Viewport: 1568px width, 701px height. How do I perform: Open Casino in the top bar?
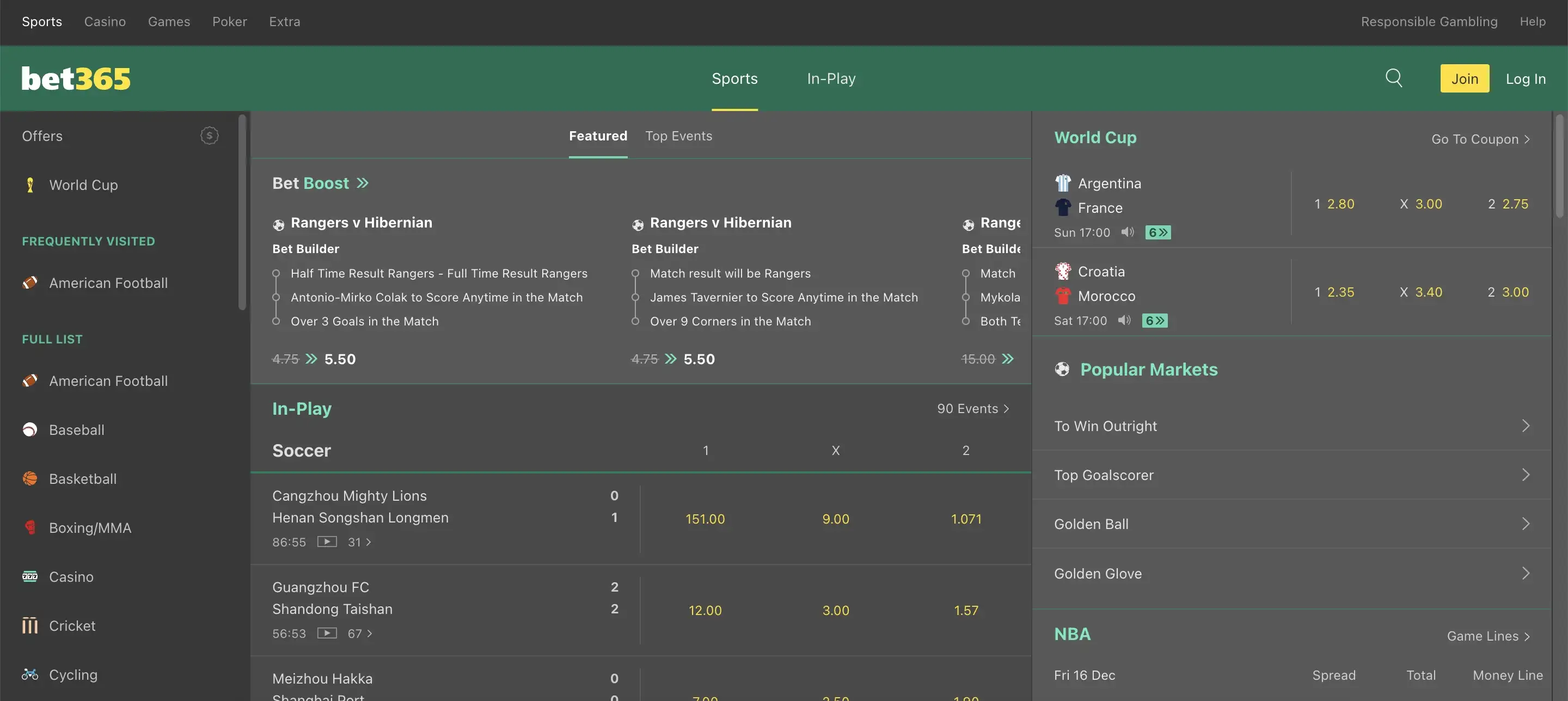(x=105, y=22)
